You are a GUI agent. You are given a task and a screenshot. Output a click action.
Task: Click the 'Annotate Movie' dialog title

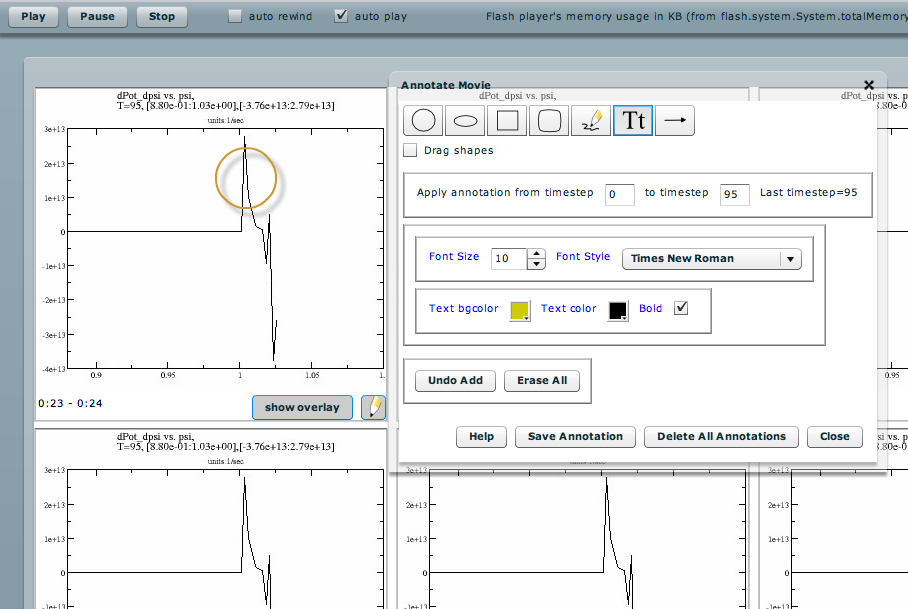(x=445, y=85)
